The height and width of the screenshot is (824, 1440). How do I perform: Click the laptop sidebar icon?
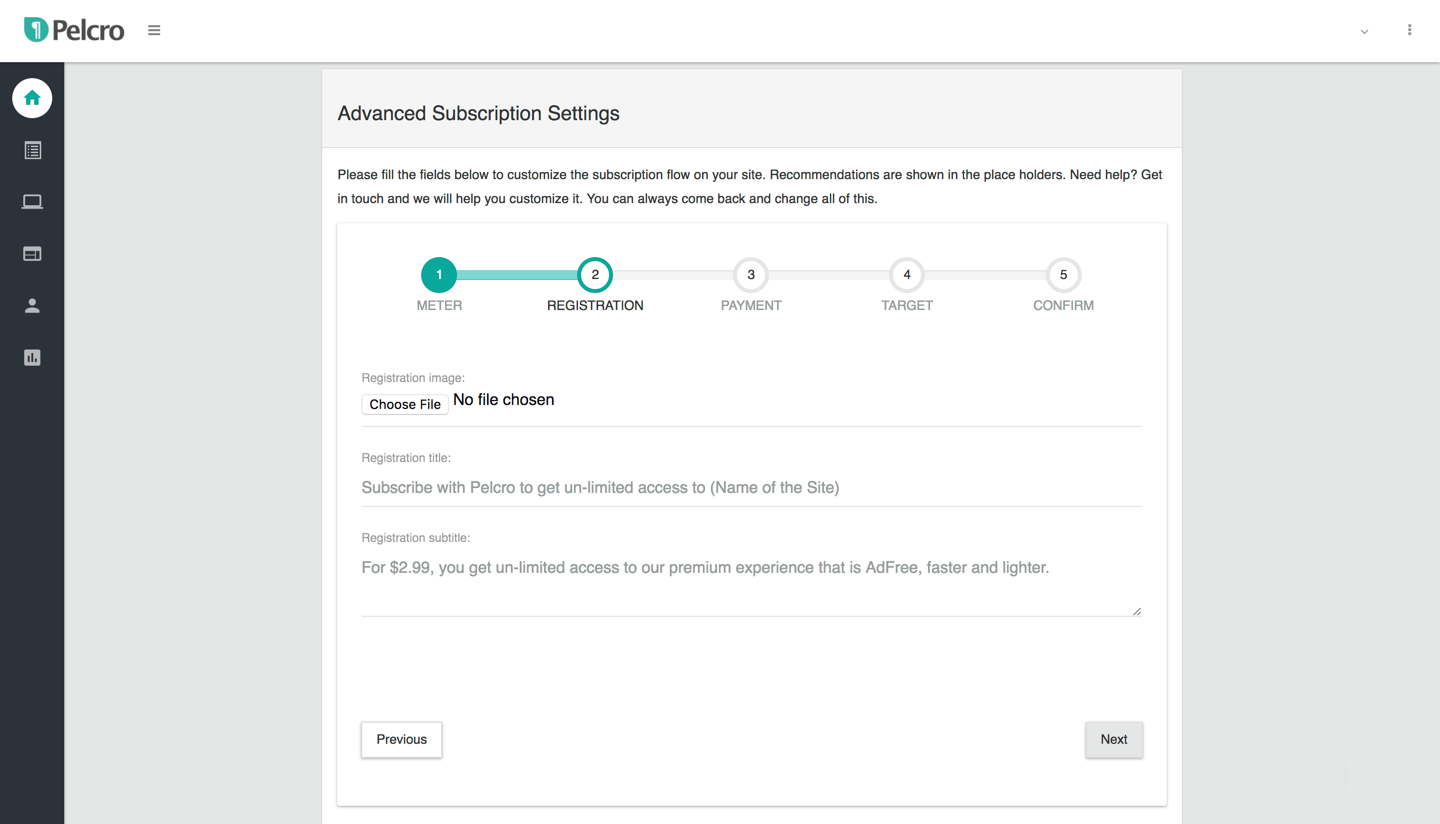tap(32, 201)
